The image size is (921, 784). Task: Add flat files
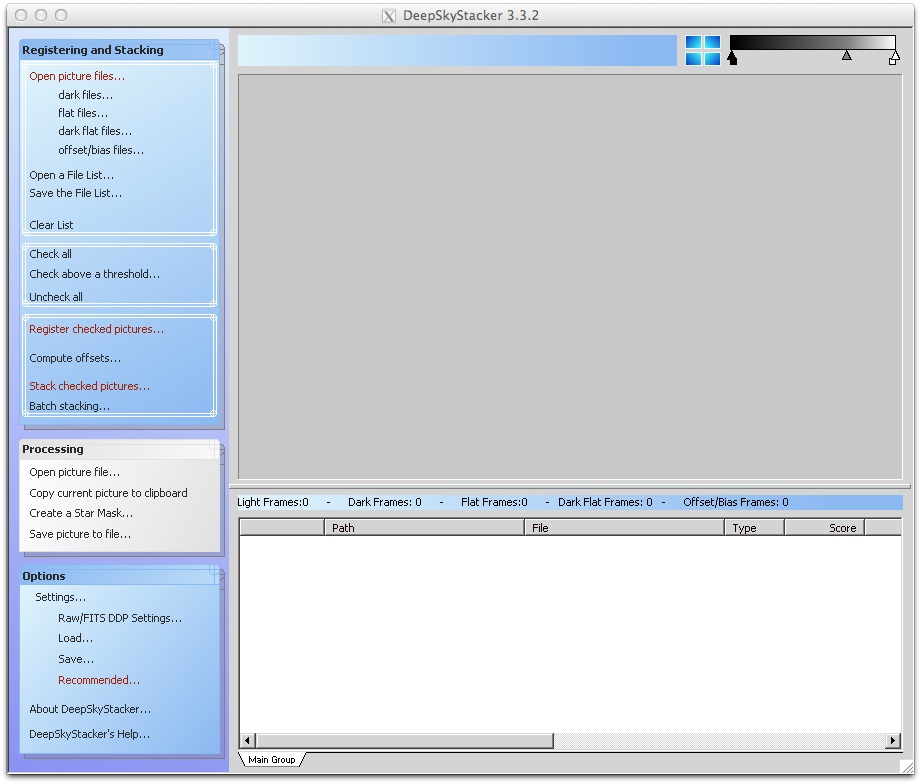[83, 113]
